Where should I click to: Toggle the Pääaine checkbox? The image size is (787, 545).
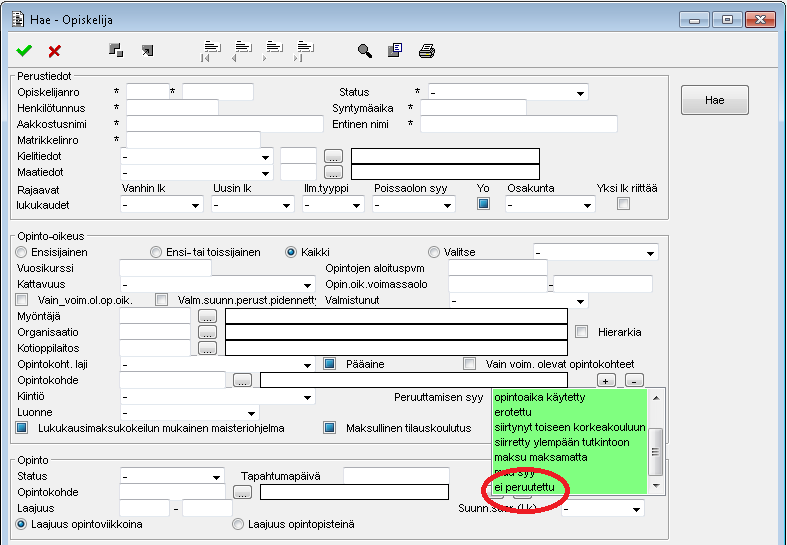point(329,364)
